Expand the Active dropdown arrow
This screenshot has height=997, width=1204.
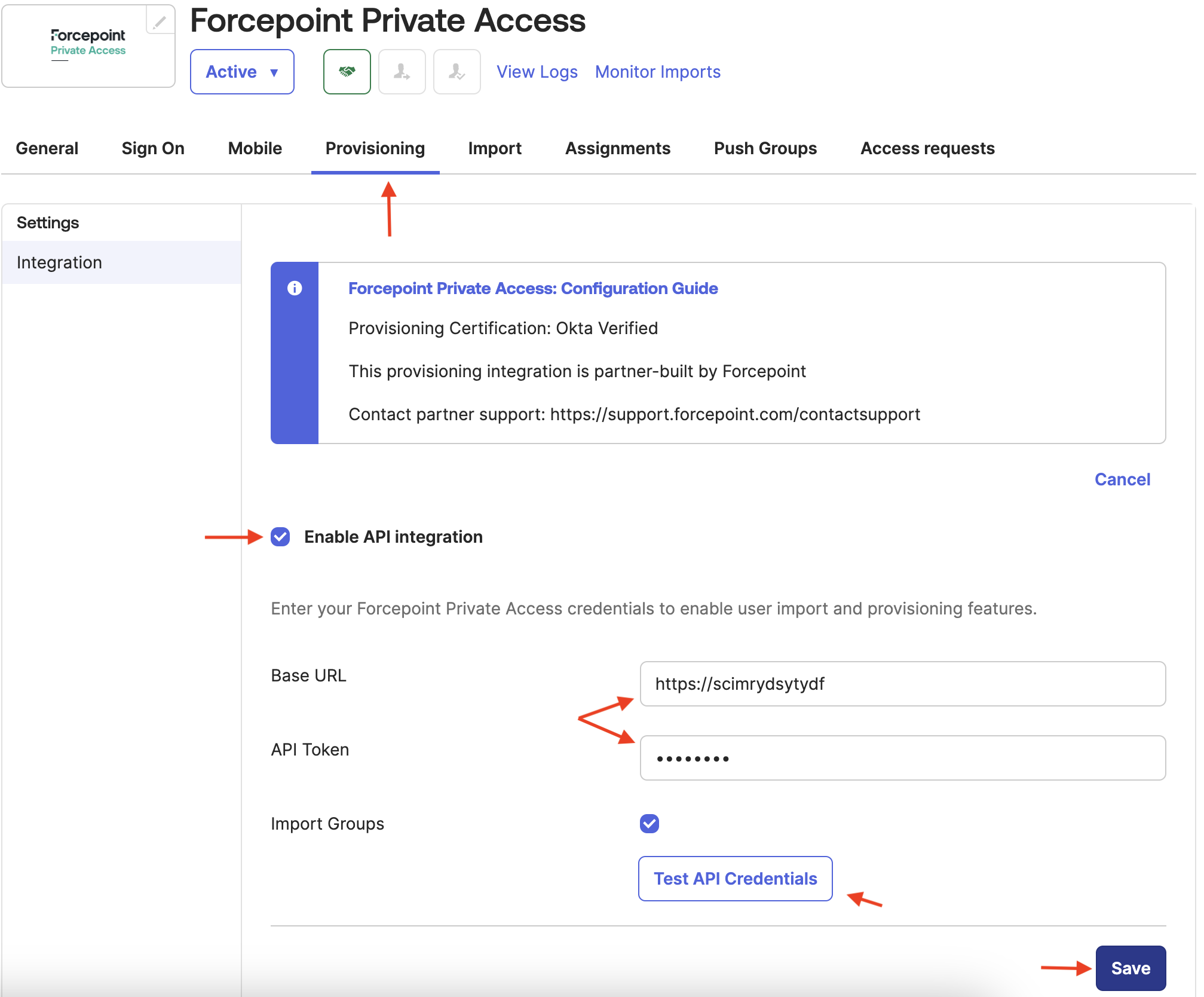(x=274, y=72)
